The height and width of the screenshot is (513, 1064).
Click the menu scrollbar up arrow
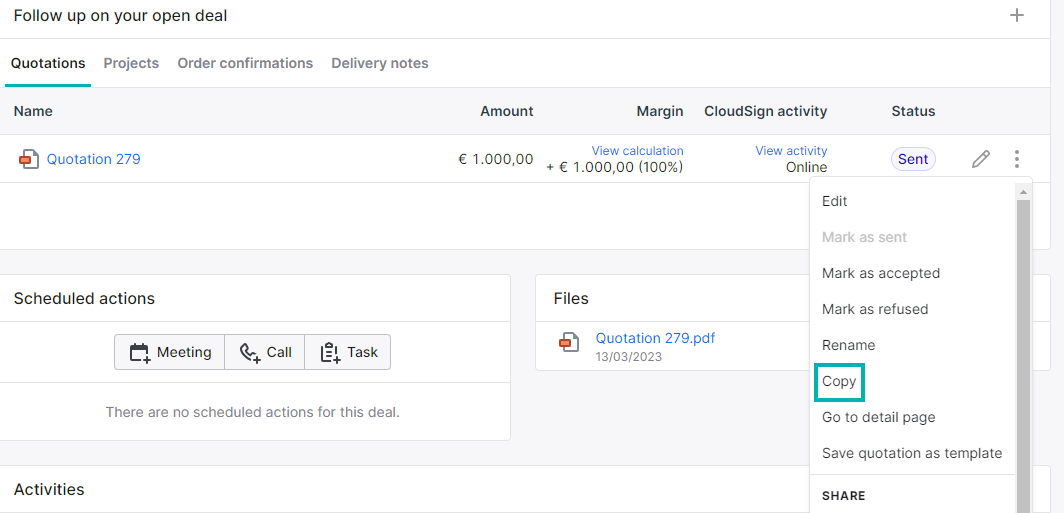pos(1023,193)
